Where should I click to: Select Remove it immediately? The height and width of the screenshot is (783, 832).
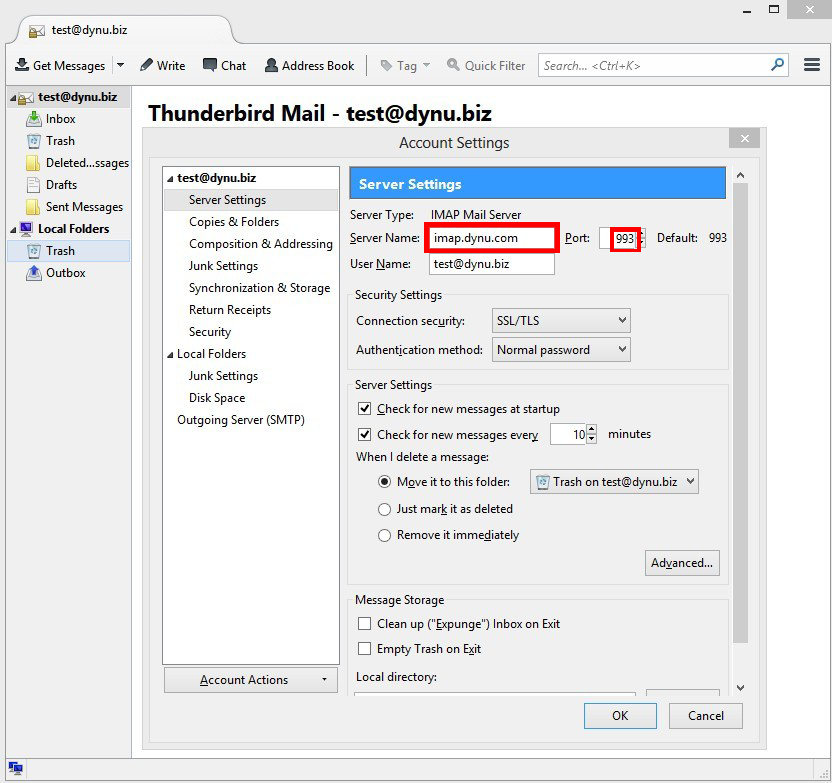coord(384,535)
